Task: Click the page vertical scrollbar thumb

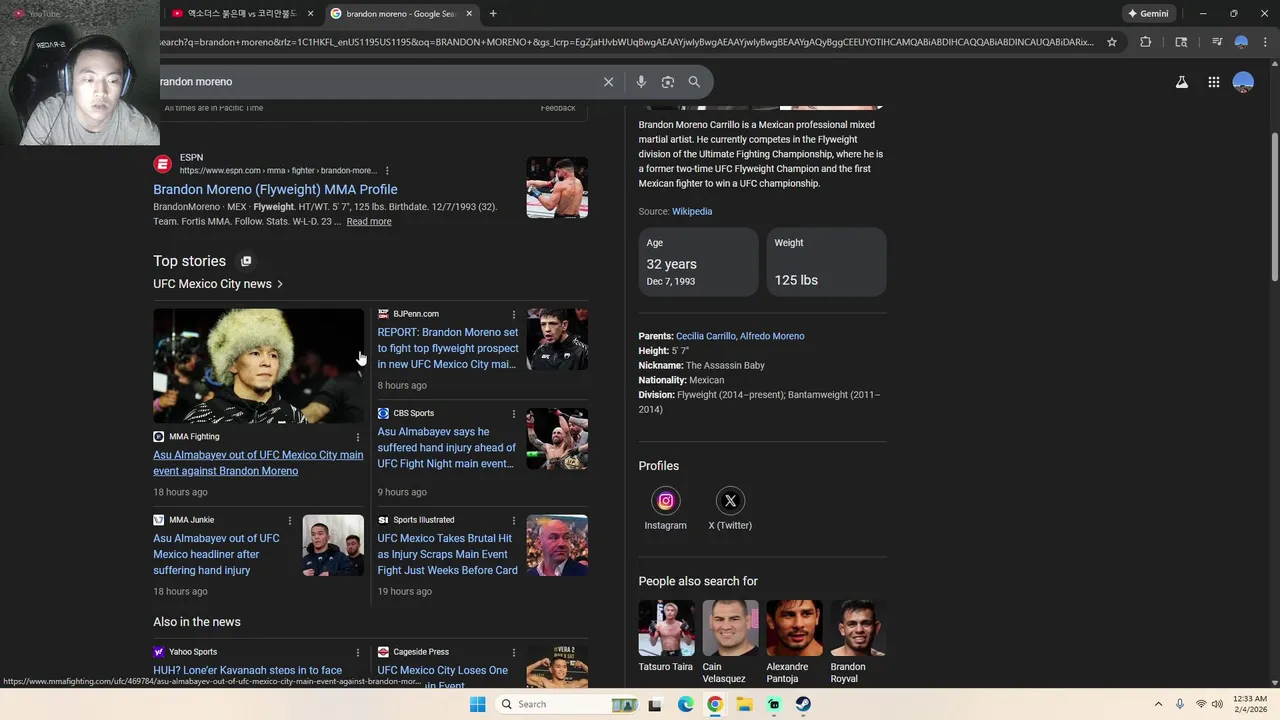Action: pos(1274,206)
